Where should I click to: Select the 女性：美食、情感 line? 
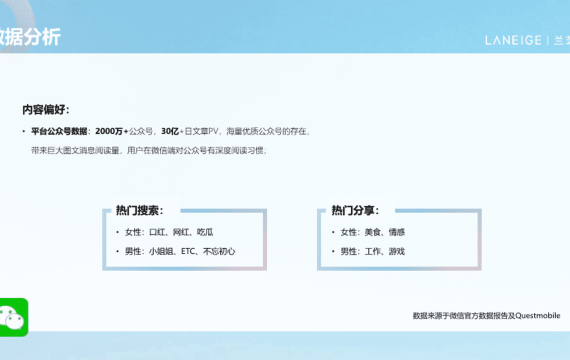click(x=373, y=232)
